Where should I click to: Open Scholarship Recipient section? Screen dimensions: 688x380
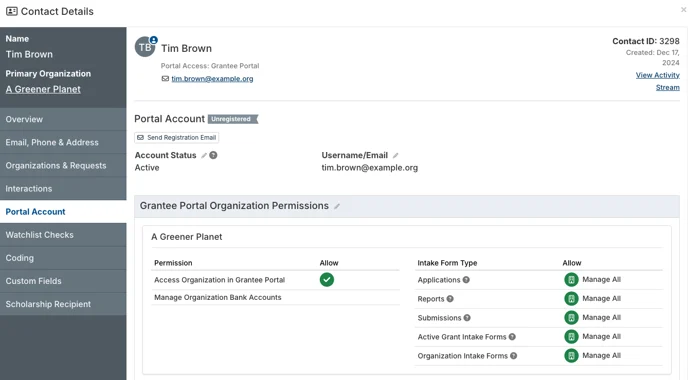pos(63,304)
